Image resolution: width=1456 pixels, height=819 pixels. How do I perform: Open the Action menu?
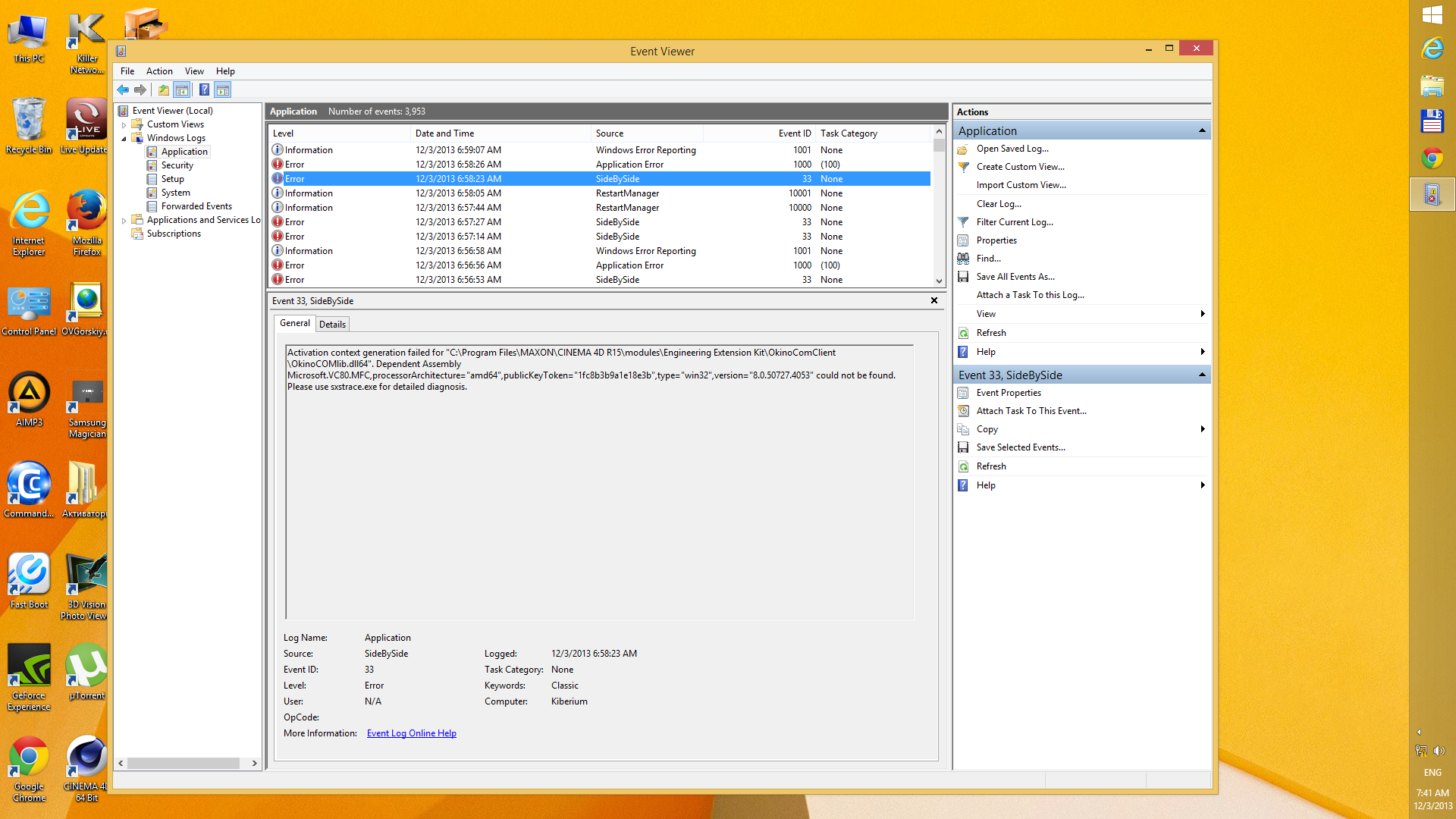click(x=159, y=71)
